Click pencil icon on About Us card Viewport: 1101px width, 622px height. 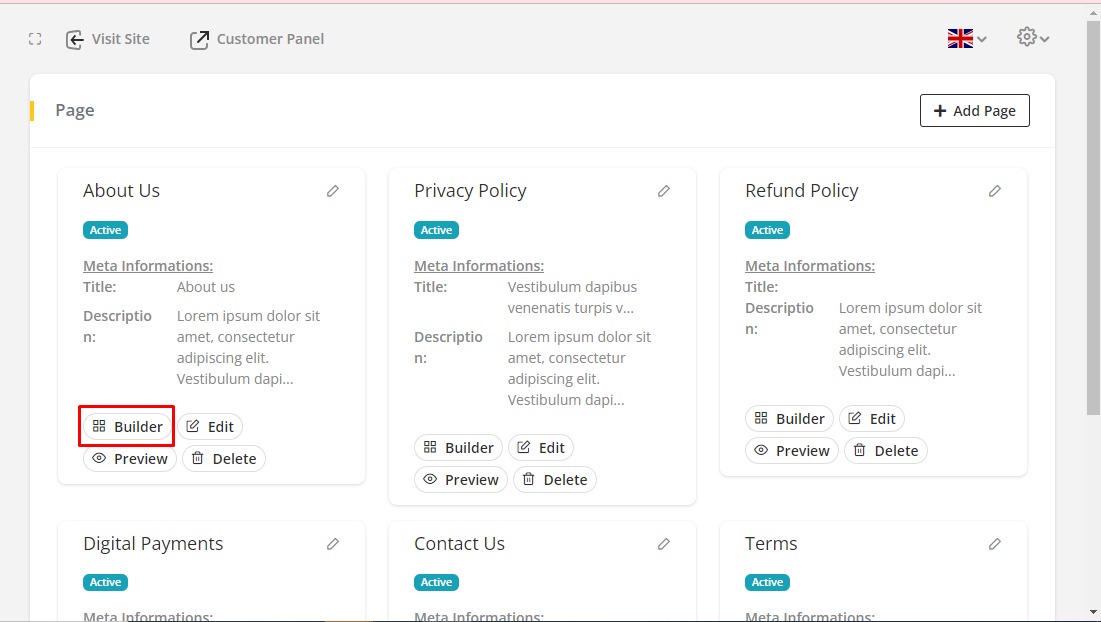[333, 191]
